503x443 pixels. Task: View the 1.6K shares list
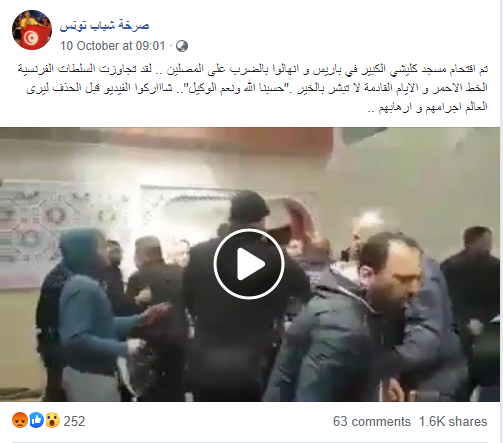pos(453,421)
